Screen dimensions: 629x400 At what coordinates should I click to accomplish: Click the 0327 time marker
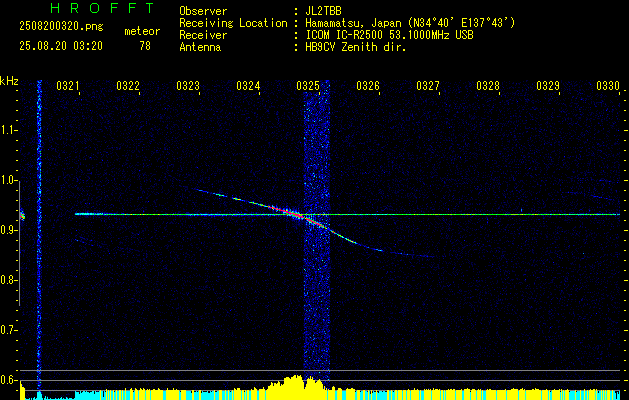(428, 85)
